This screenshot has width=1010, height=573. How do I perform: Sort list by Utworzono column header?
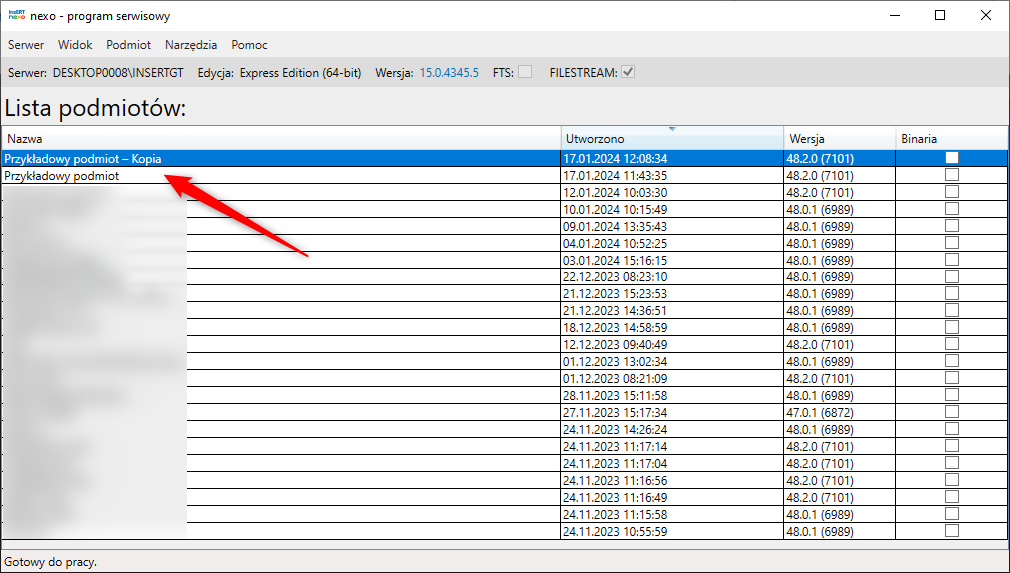[x=672, y=138]
